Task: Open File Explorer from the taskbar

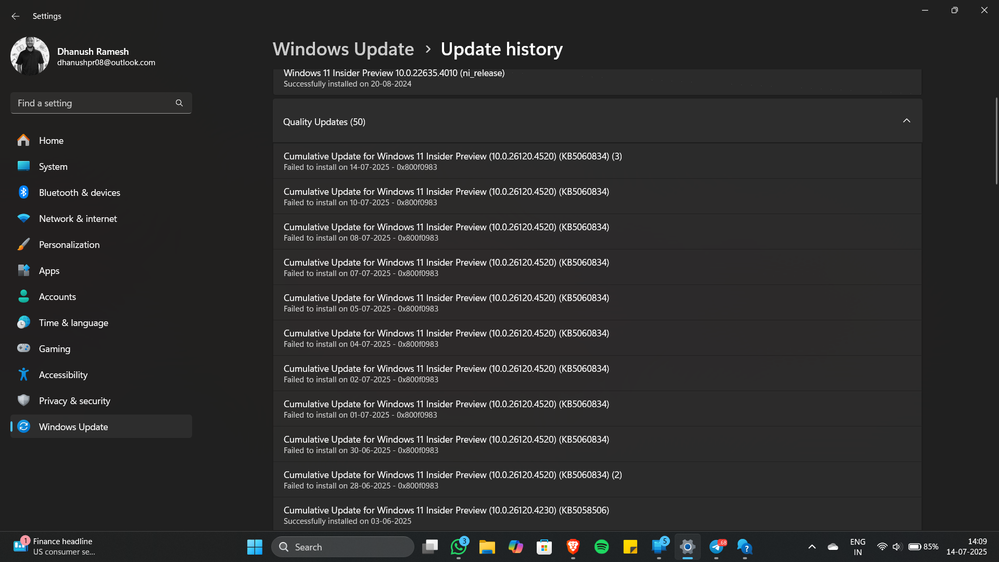Action: [x=487, y=547]
